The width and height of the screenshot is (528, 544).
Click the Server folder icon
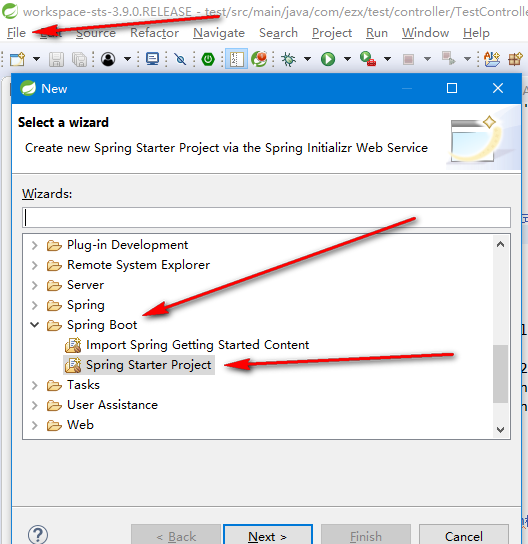point(54,286)
